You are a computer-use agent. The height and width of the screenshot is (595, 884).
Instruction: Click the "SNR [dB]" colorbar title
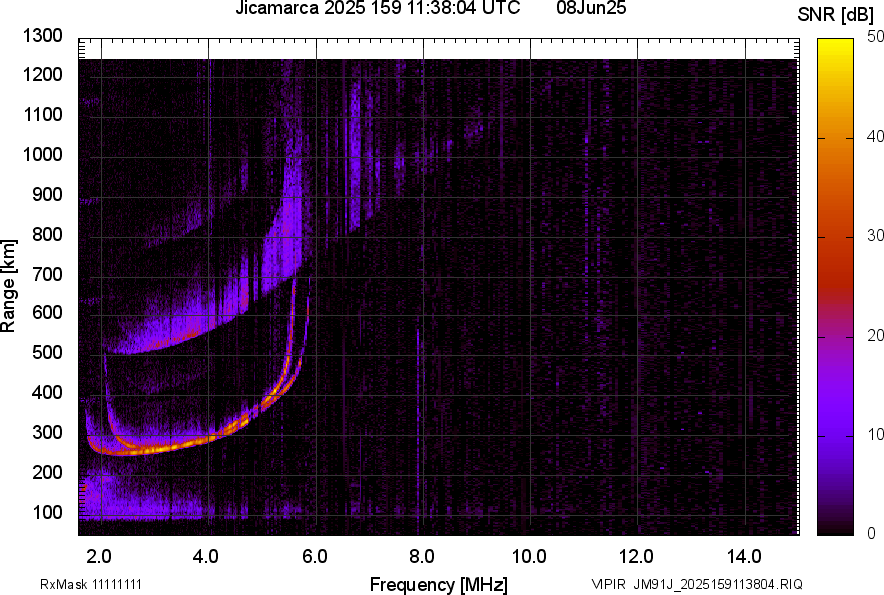(x=836, y=15)
